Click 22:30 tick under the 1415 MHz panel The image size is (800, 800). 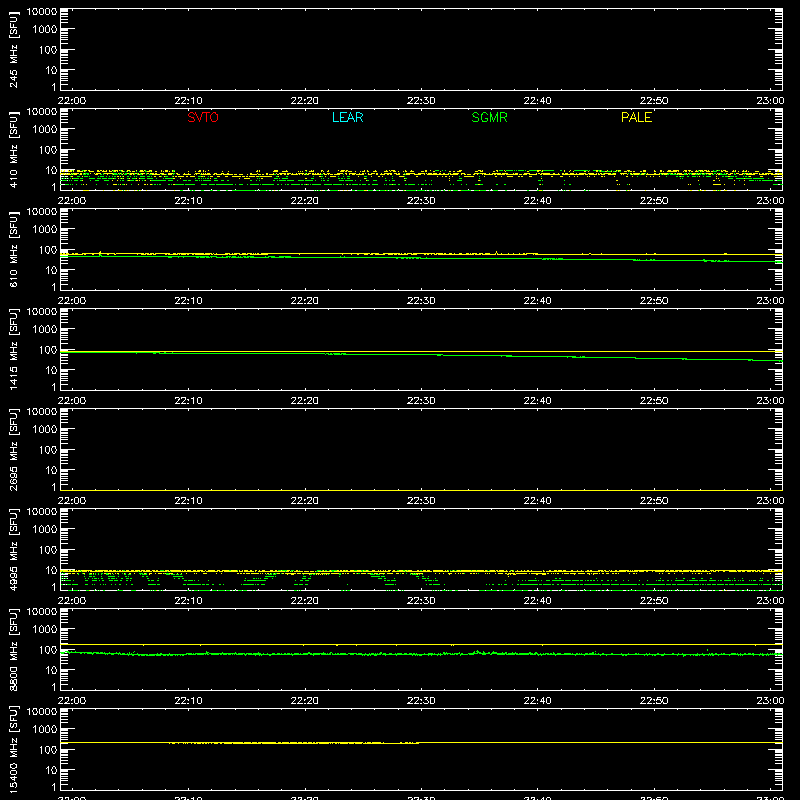(x=421, y=401)
